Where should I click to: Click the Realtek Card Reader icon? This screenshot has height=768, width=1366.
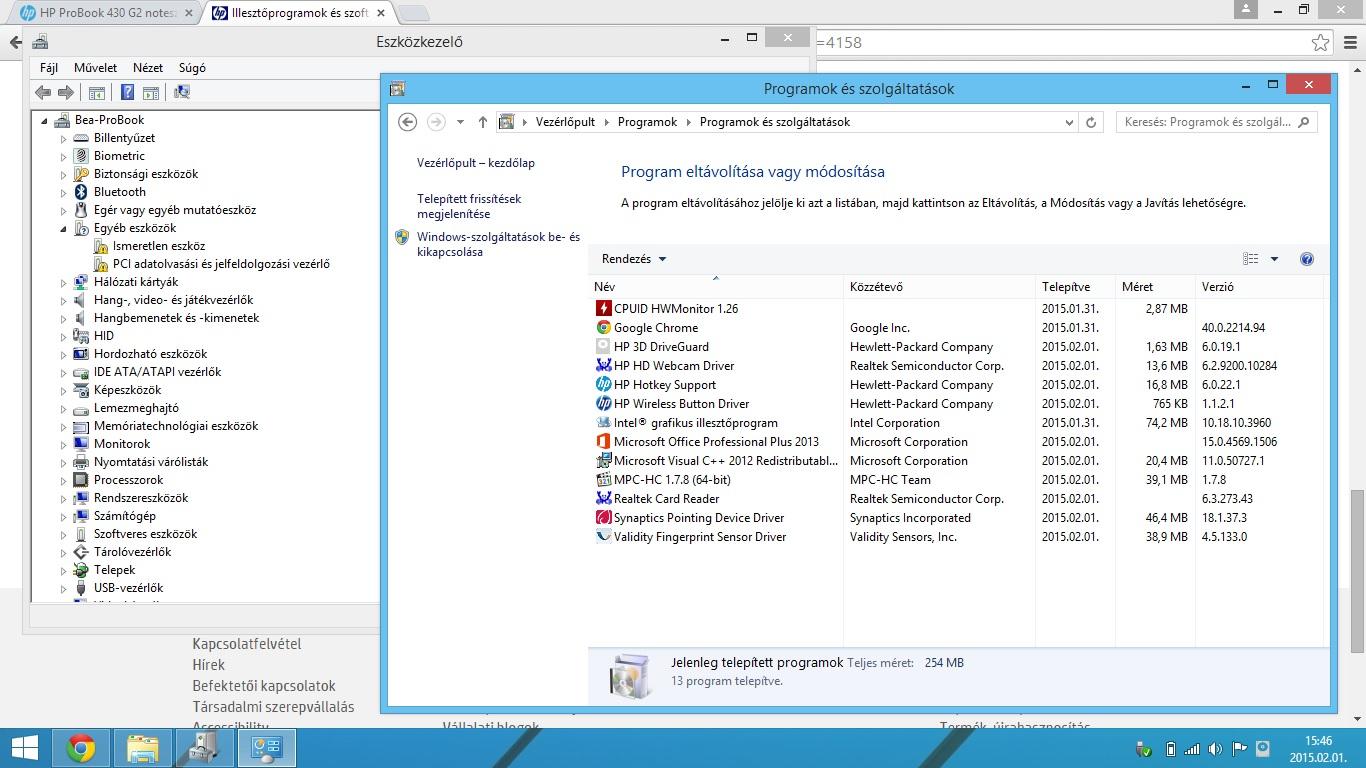(603, 499)
